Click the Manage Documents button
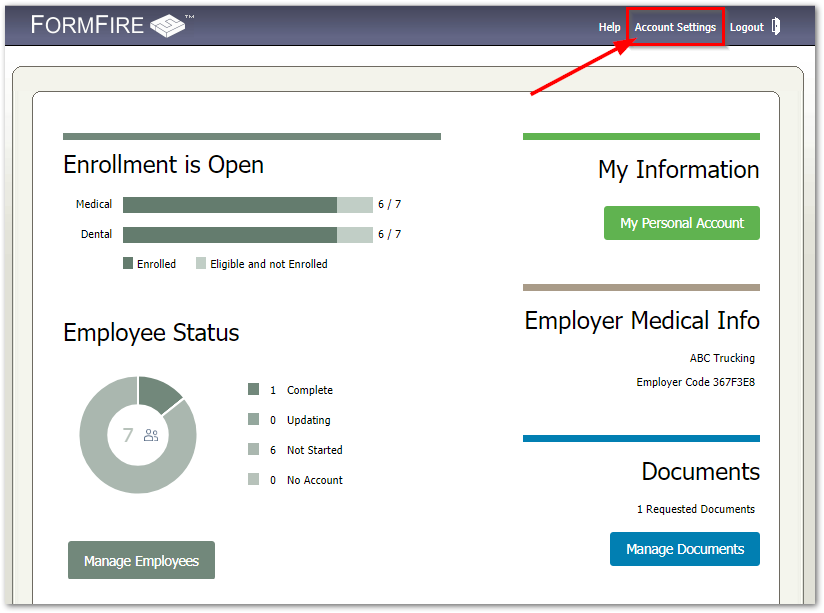 pos(685,549)
